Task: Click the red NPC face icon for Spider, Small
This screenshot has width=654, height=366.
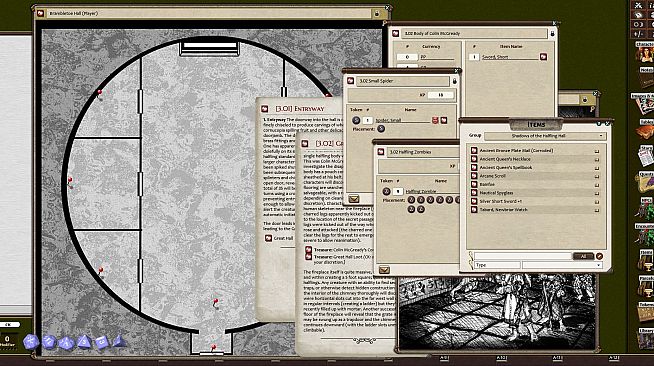Action: click(435, 120)
